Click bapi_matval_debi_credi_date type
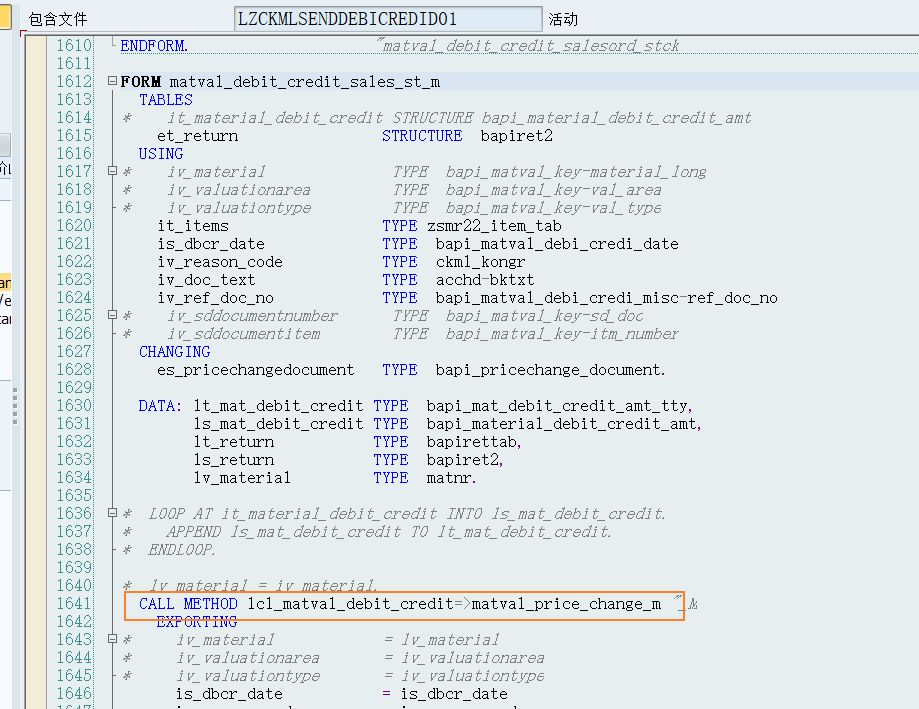This screenshot has height=709, width=919. pos(557,244)
